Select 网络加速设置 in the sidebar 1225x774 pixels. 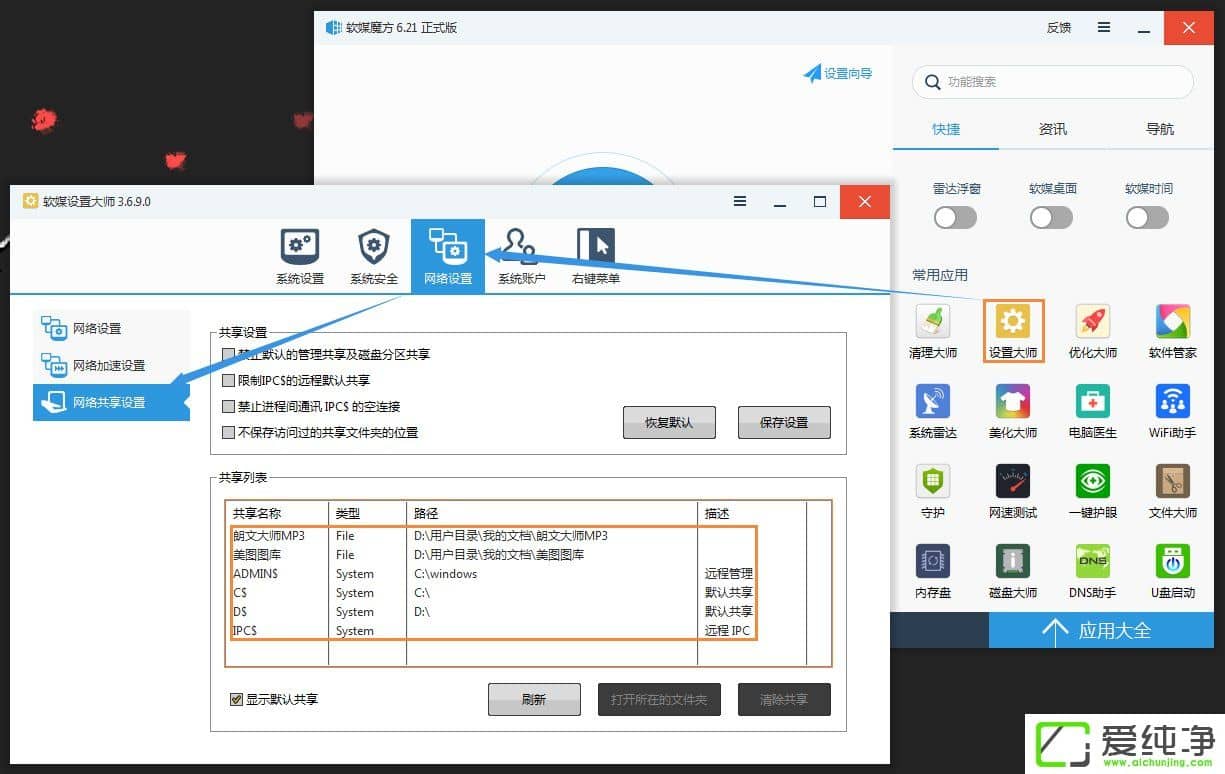pyautogui.click(x=95, y=365)
